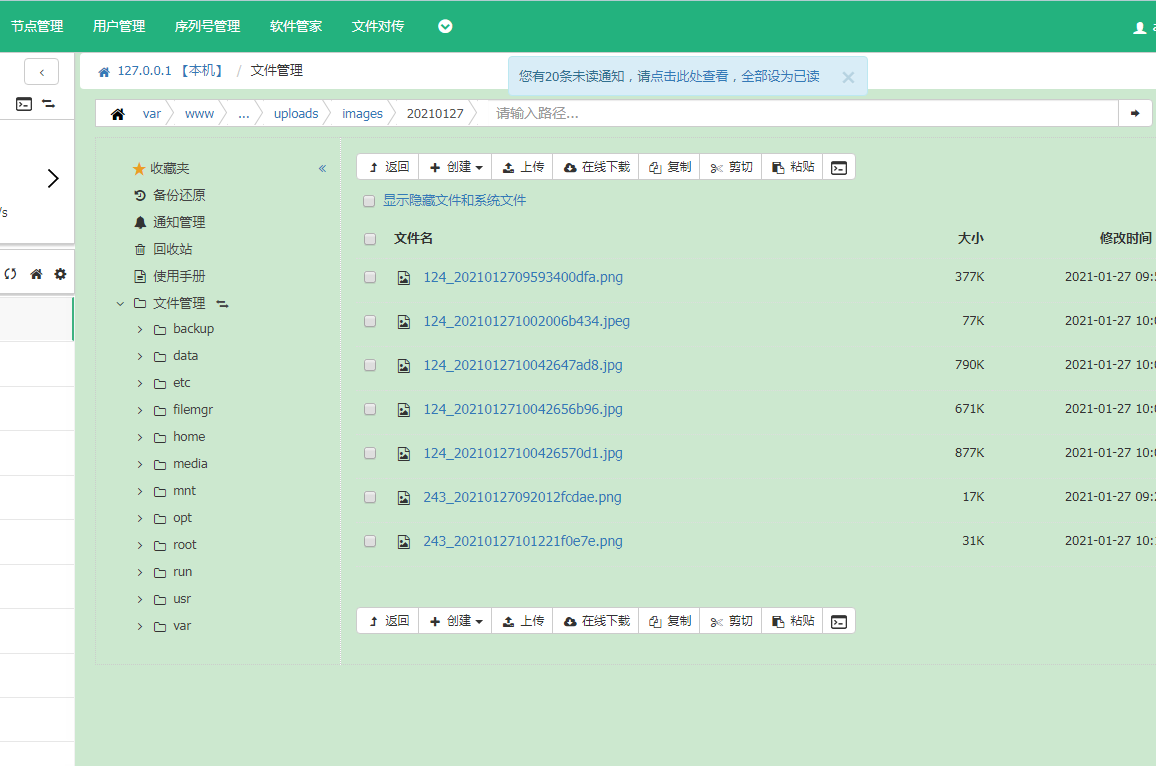Expand the var folder tree node
This screenshot has height=766, width=1156.
coord(140,626)
